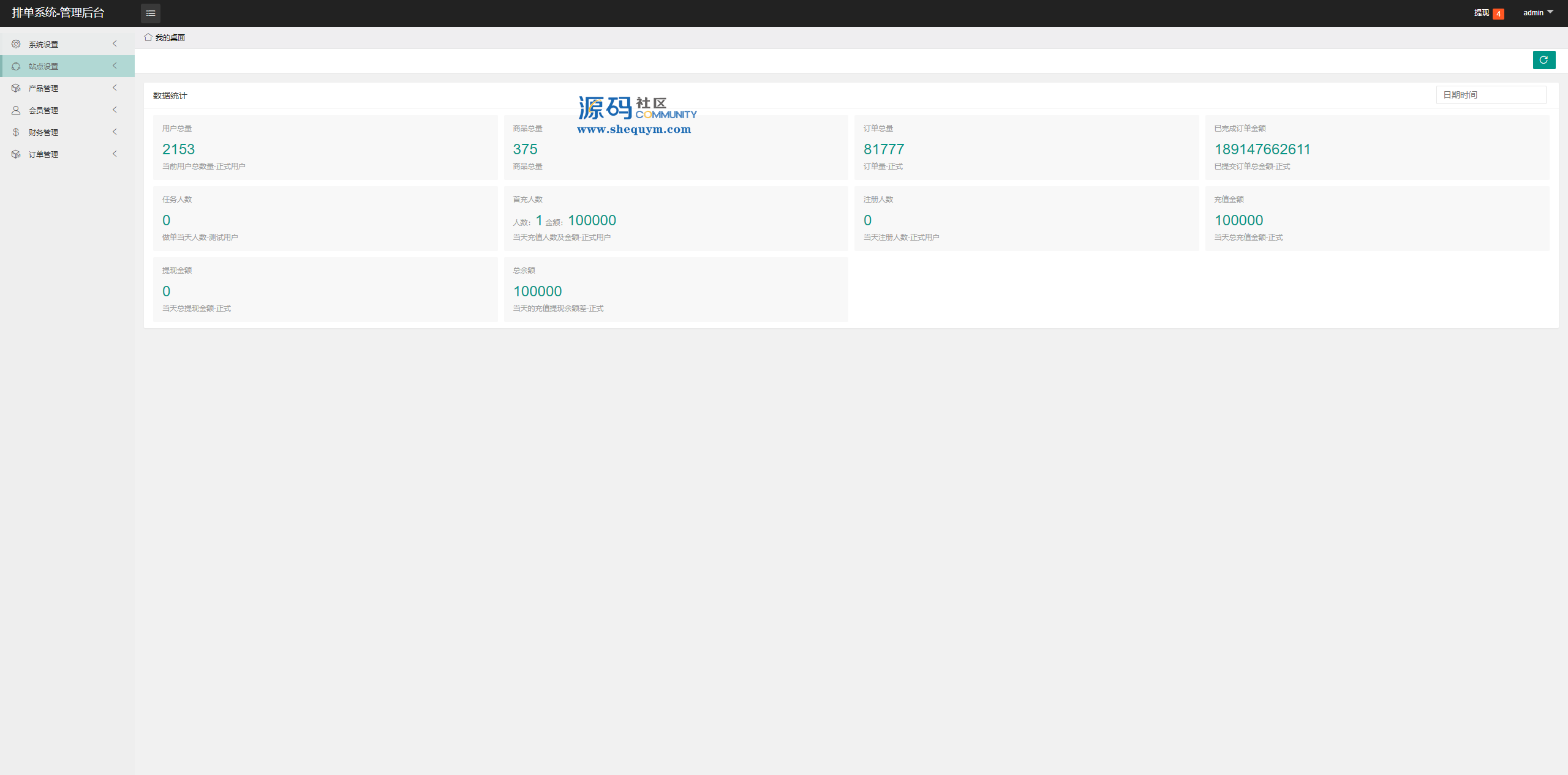The image size is (1568, 775).
Task: Click the 已提交订单总金额-正式 caption
Action: (1252, 167)
